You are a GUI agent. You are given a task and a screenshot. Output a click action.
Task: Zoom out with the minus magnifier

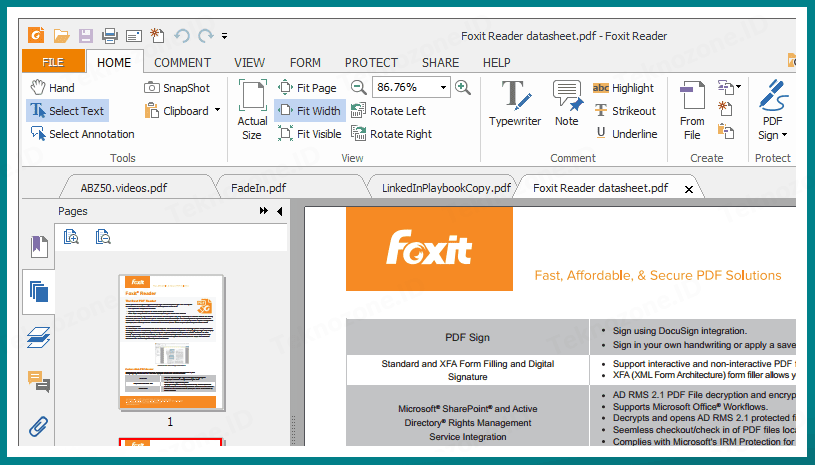(x=358, y=87)
